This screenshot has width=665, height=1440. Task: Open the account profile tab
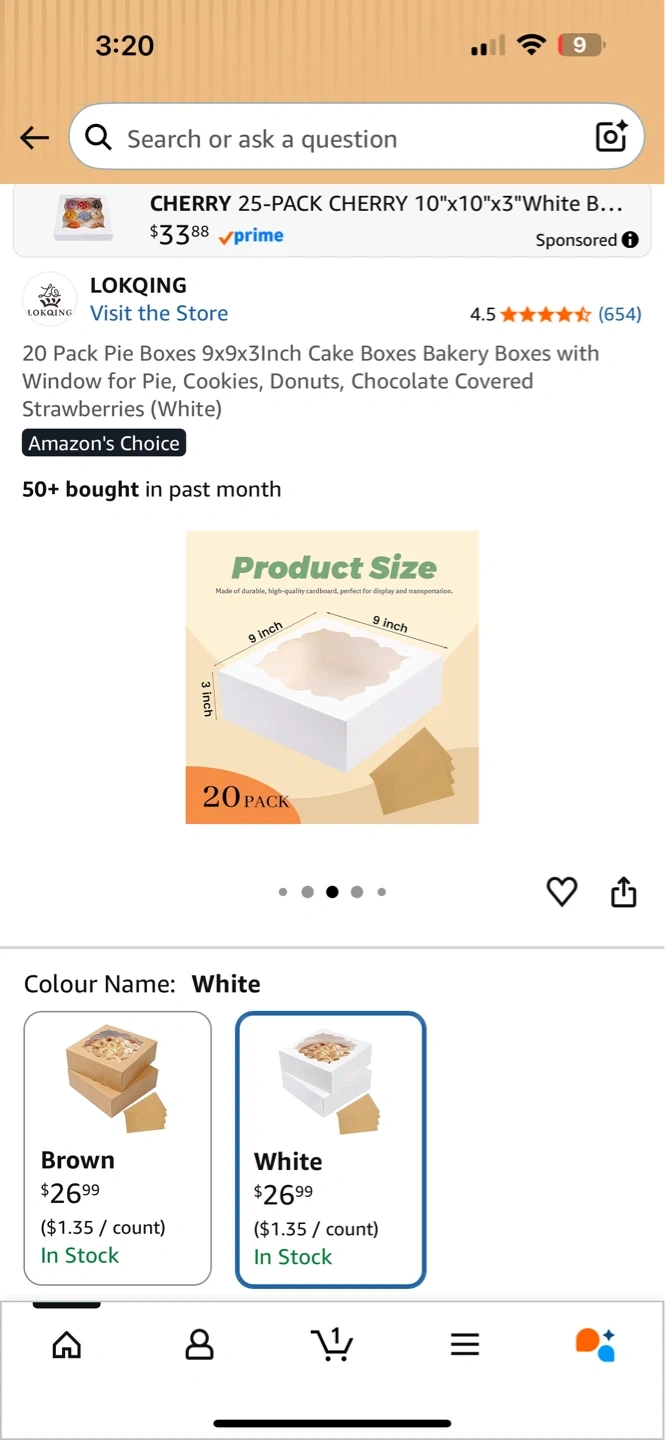click(200, 1345)
